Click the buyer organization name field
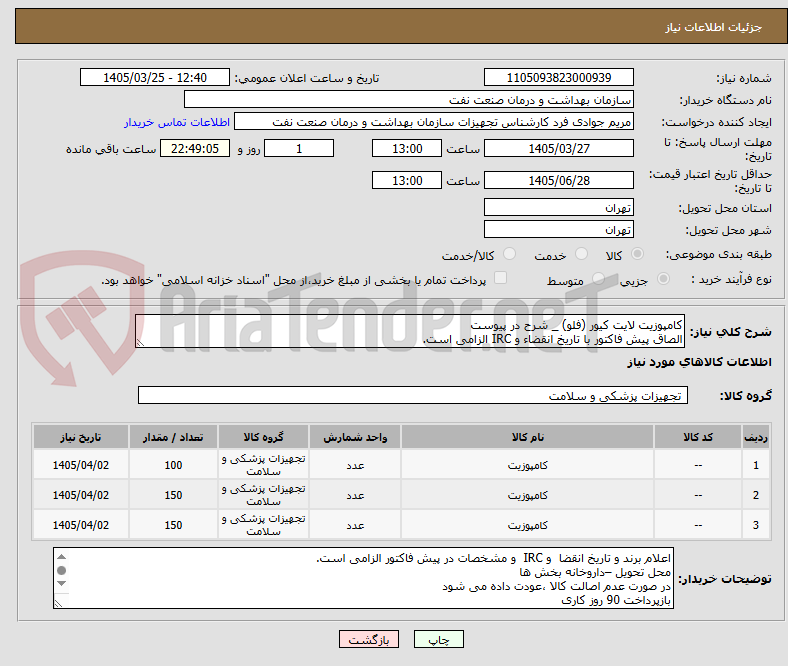This screenshot has height=666, width=788. point(409,100)
